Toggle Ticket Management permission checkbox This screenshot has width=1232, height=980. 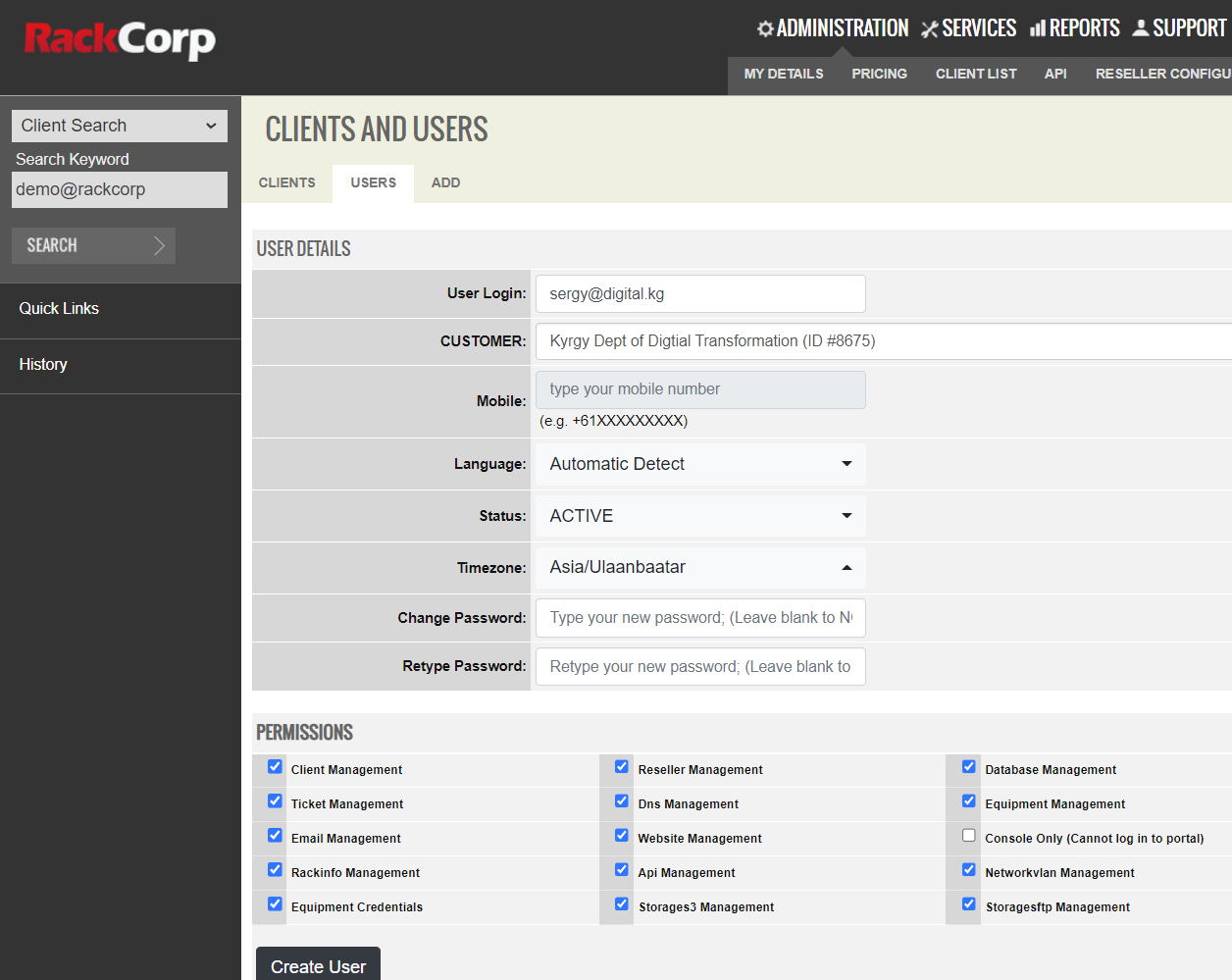(275, 801)
